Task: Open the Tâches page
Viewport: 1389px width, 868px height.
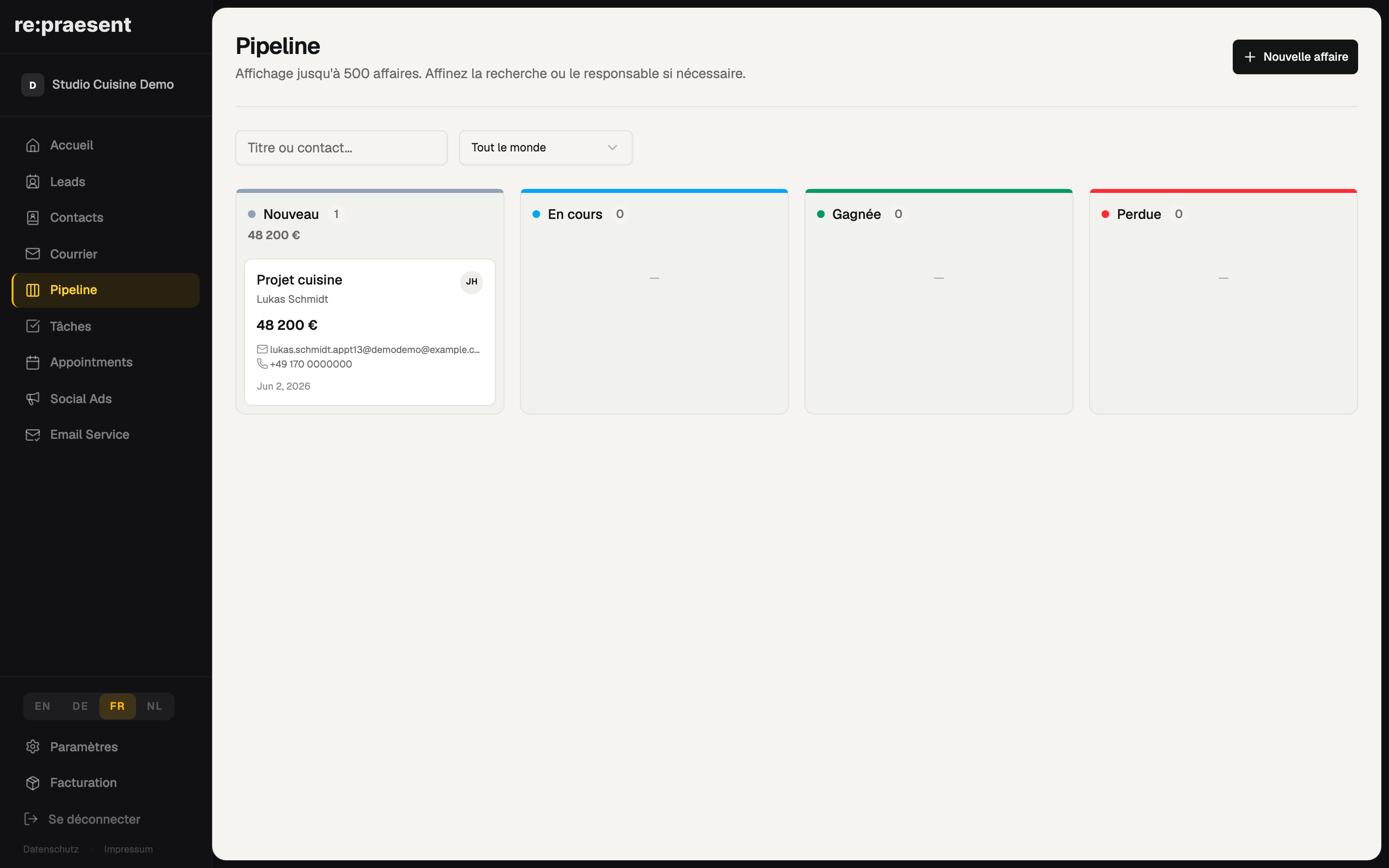Action: point(106,326)
